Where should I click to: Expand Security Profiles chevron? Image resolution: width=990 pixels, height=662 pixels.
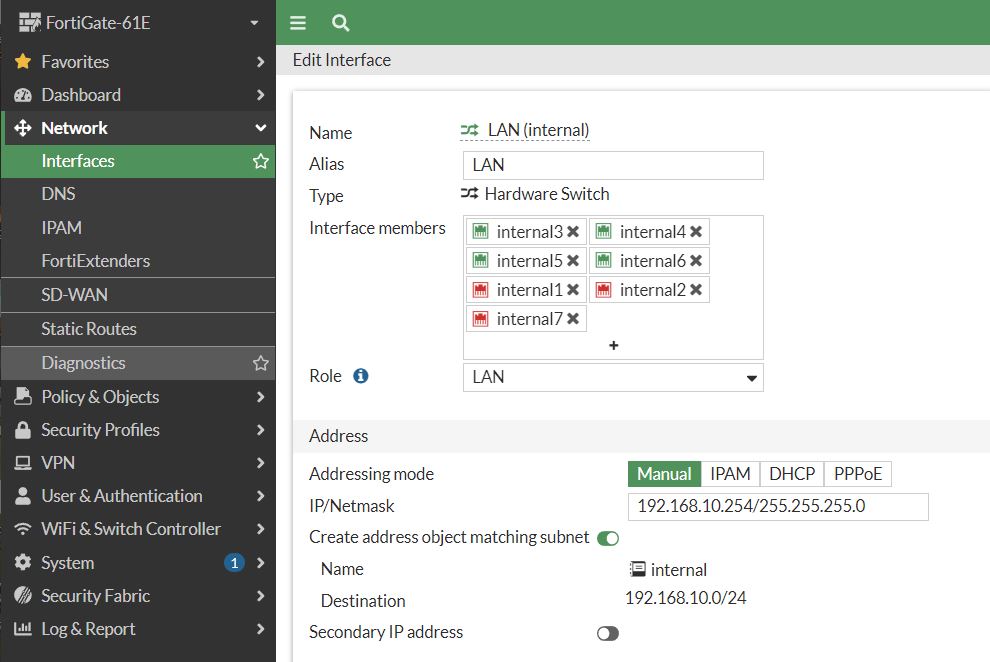tap(260, 430)
